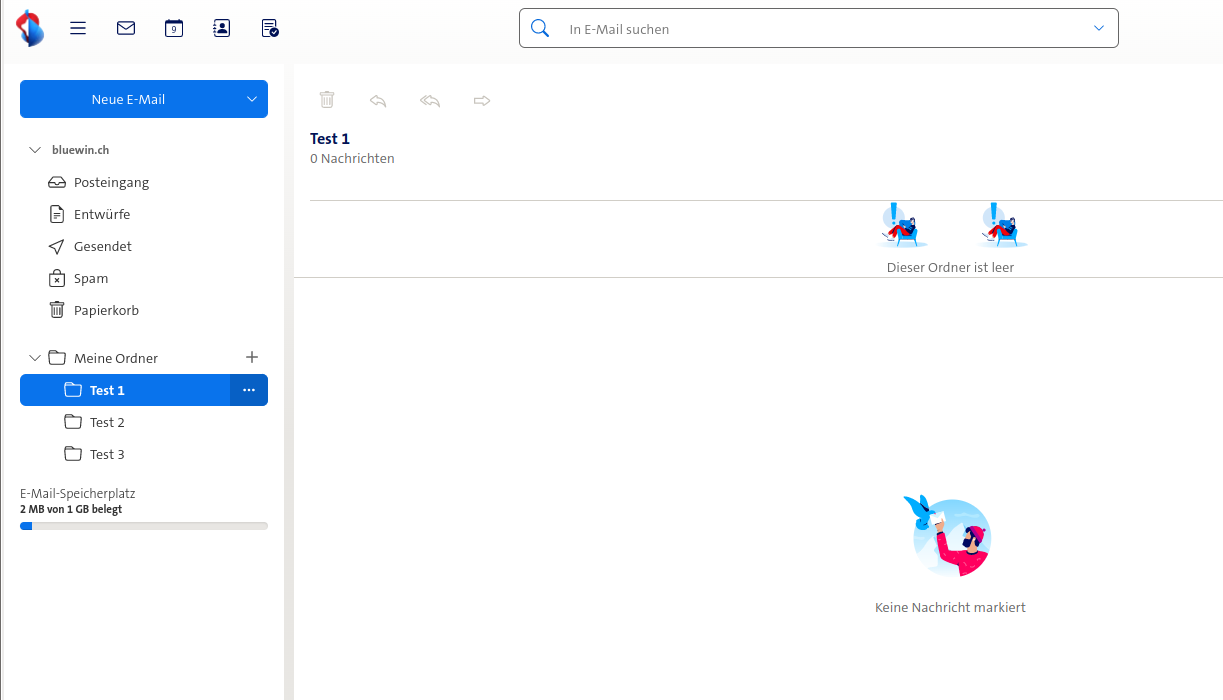Click the reply arrow icon
The image size is (1223, 700).
coord(378,100)
